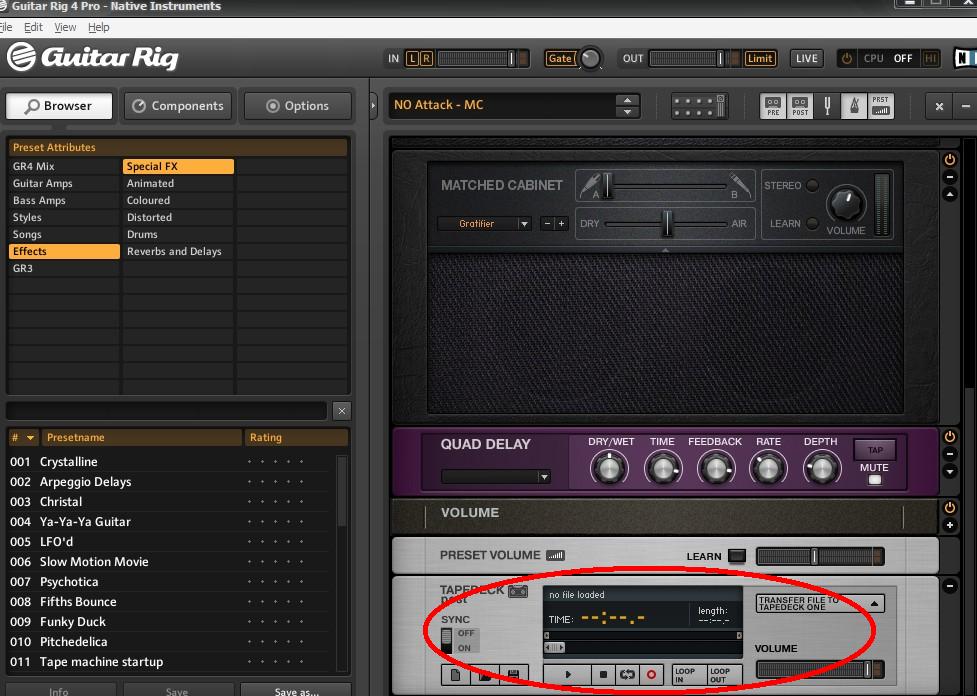Switch to the Browser tab

[59, 106]
